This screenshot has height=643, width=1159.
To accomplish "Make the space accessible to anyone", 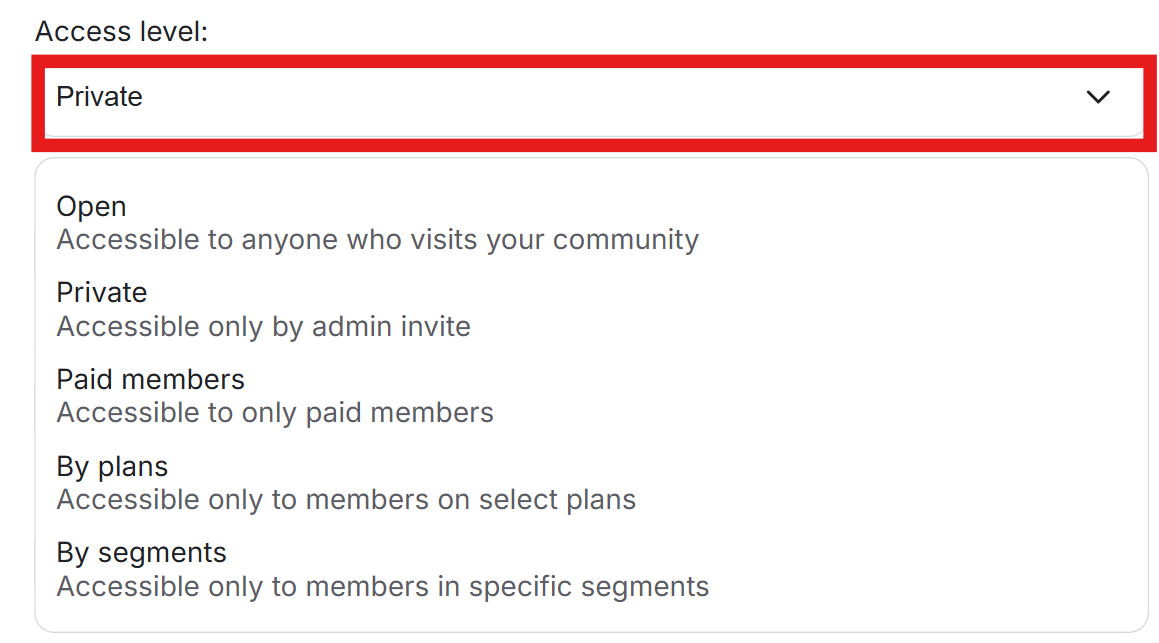I will tap(377, 223).
